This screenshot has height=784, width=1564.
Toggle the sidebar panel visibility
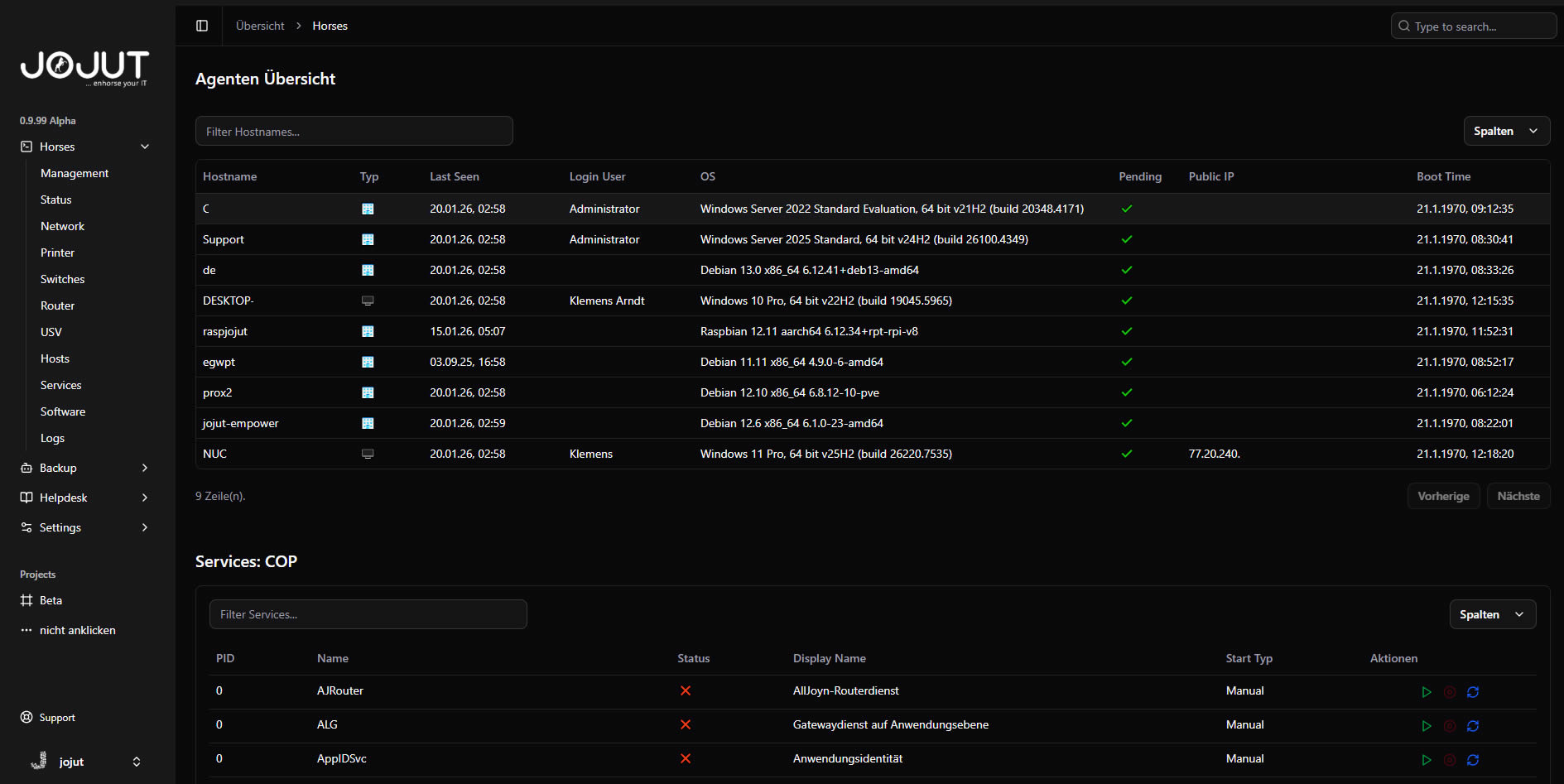pyautogui.click(x=202, y=26)
